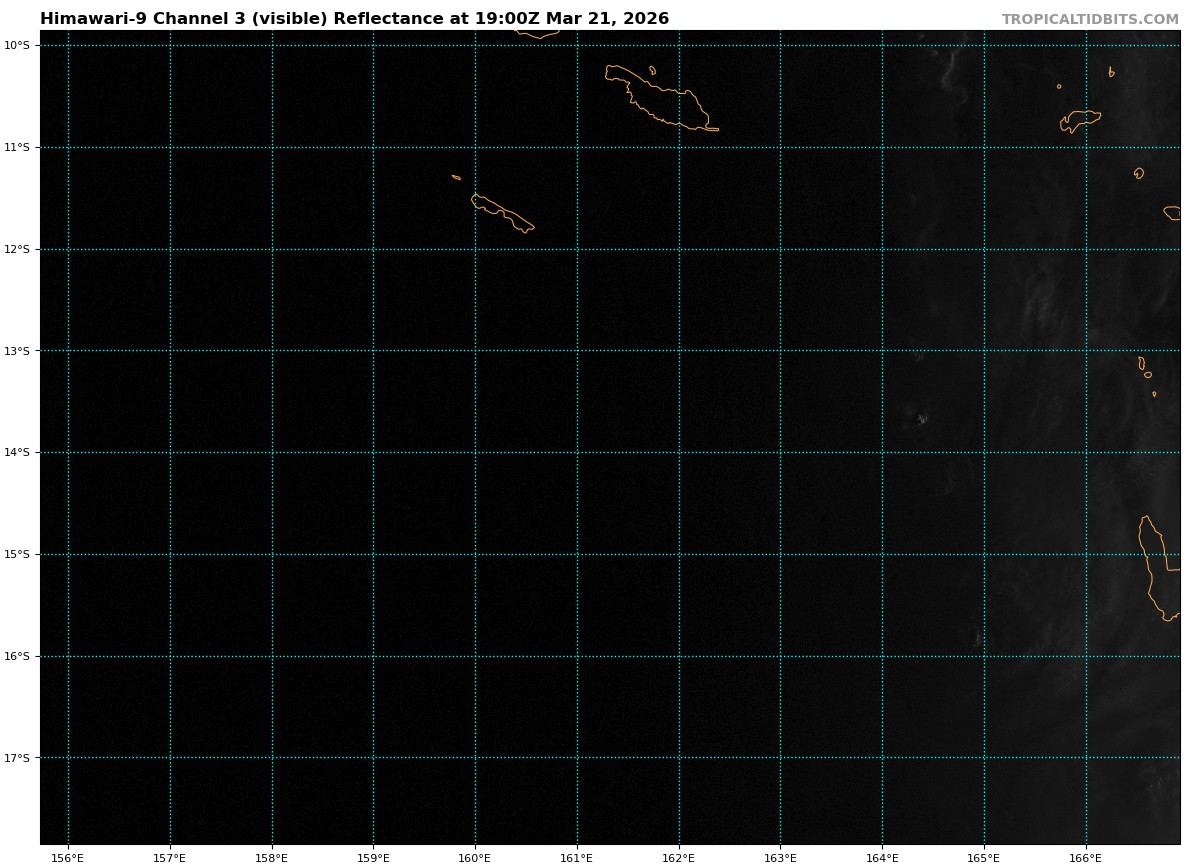Click the small island outline near 166.5°E, 11.25°S
Viewport: 1200px width, 867px height.
pos(1139,173)
